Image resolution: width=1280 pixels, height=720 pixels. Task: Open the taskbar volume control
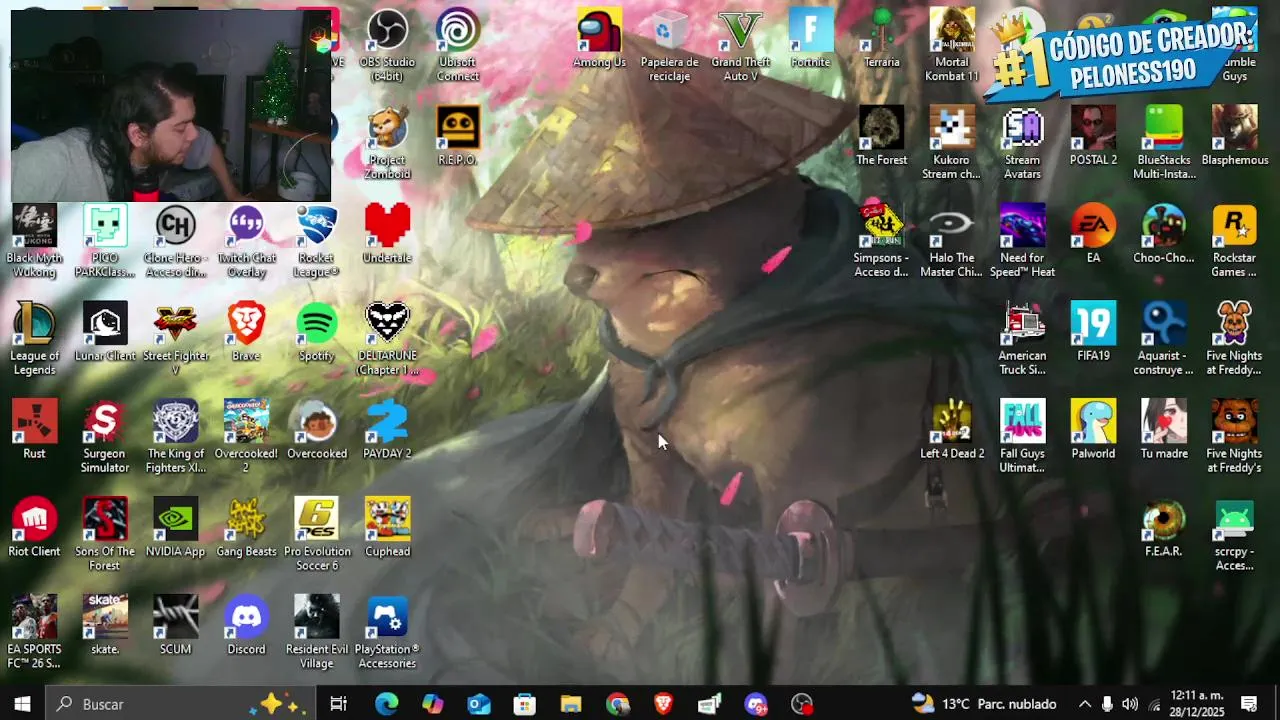click(1129, 704)
